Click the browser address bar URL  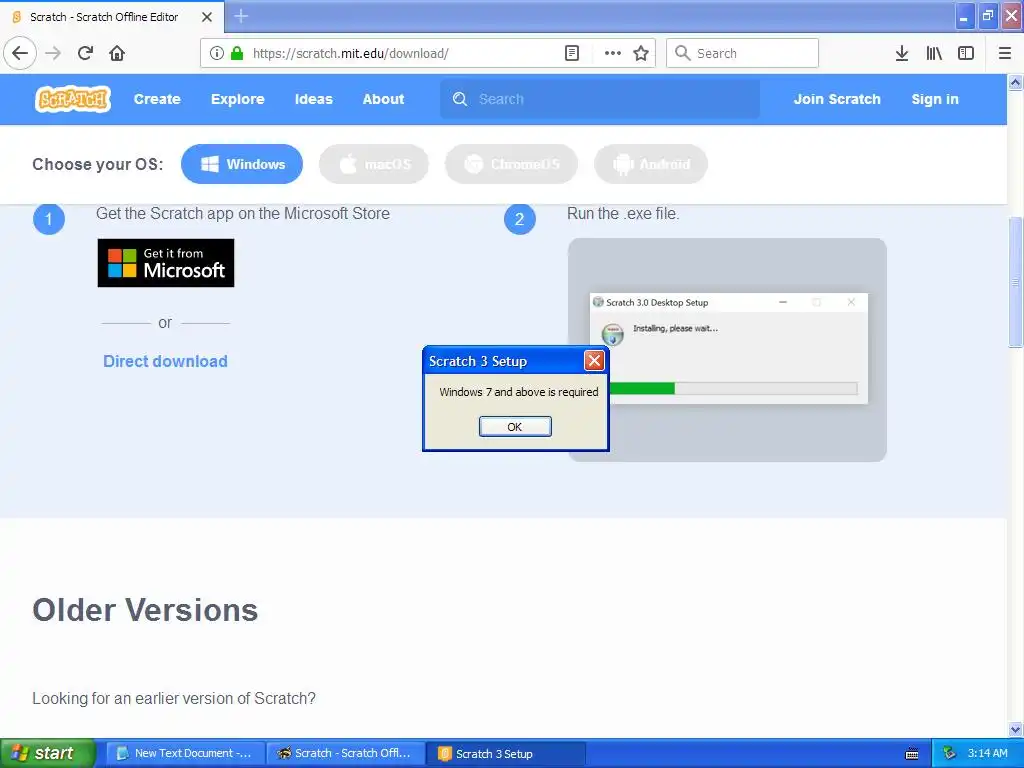[351, 54]
